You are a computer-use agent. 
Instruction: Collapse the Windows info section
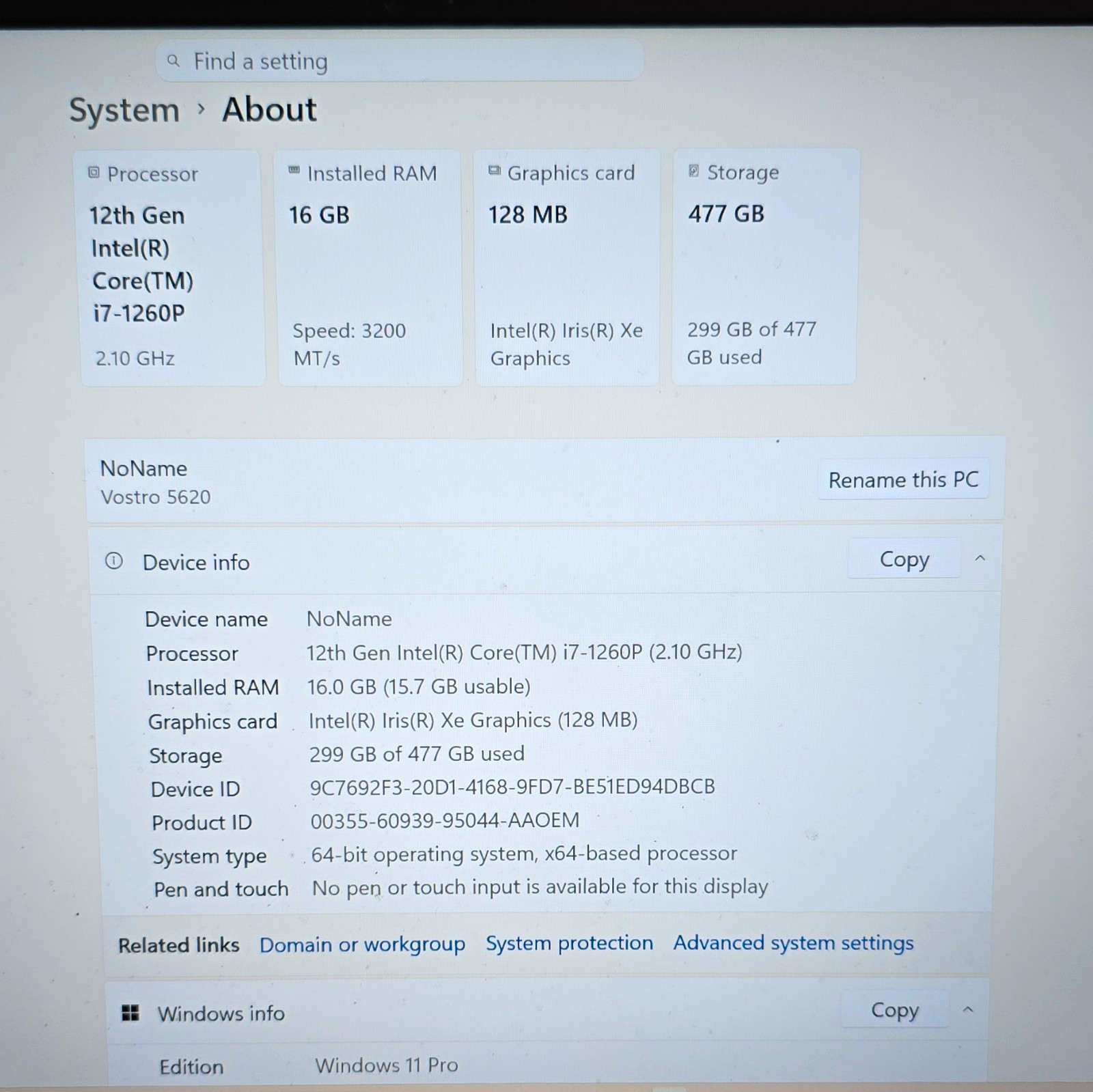pos(968,1009)
